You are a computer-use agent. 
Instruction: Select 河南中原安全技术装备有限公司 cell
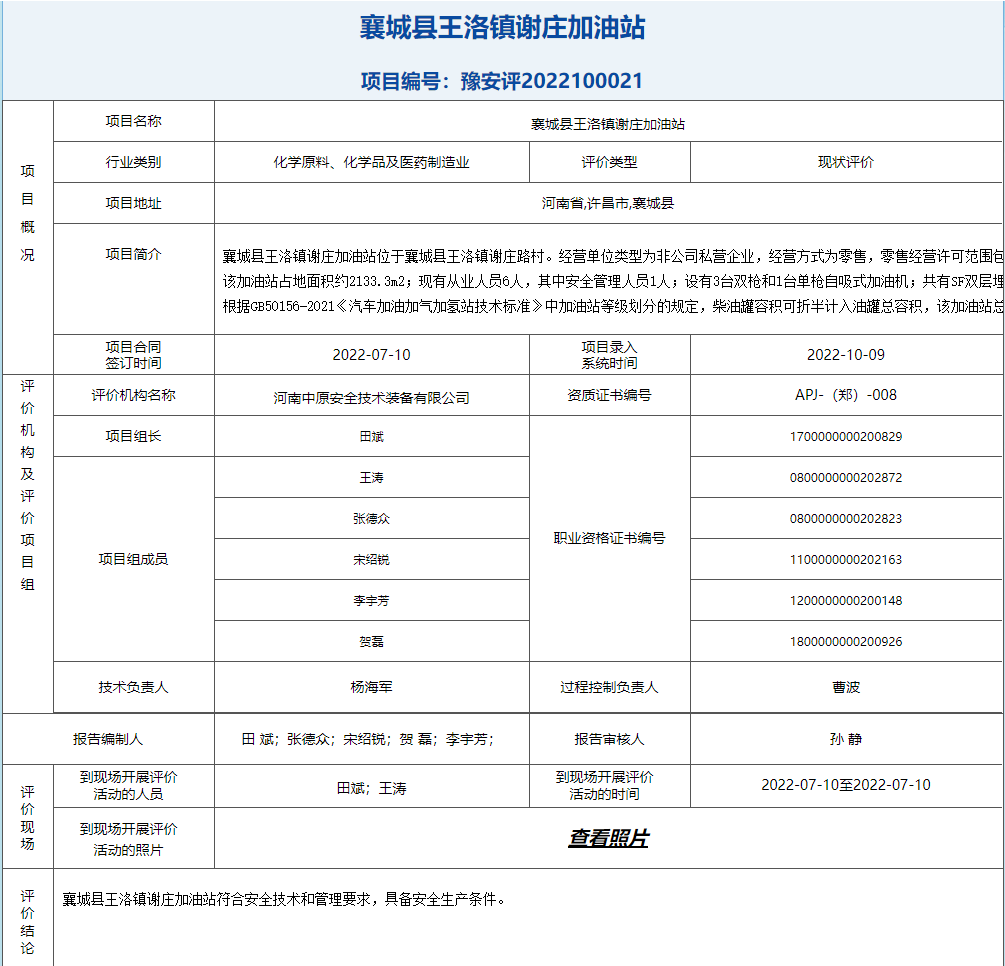point(372,398)
